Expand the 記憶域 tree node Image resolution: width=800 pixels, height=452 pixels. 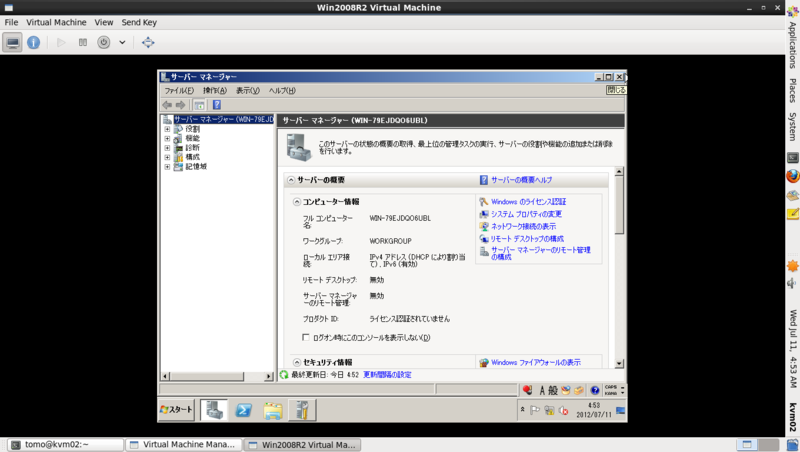pyautogui.click(x=167, y=167)
